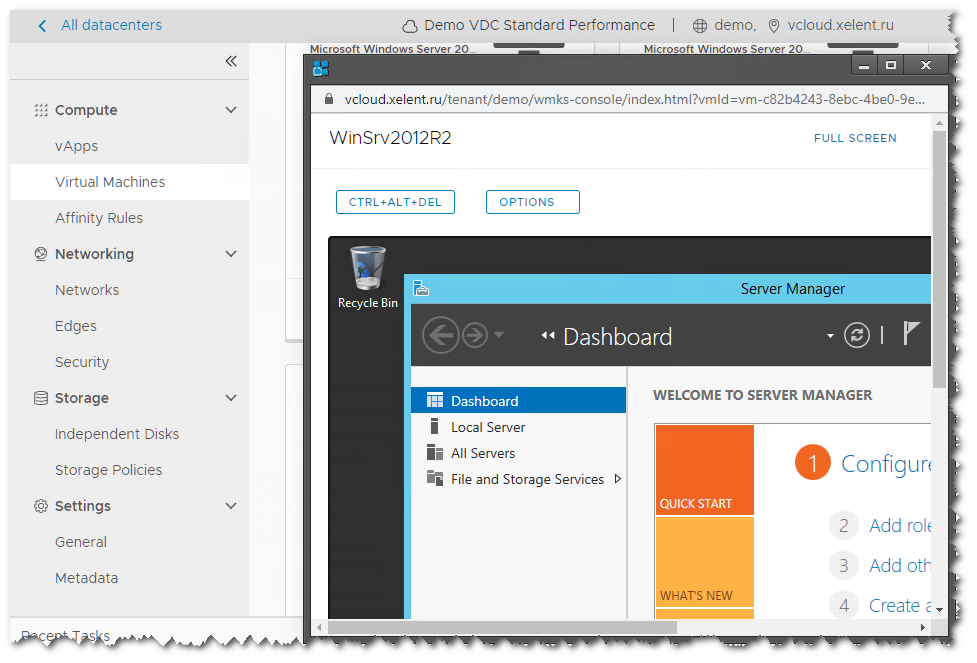Click the location pin beside vcloud.xelent.ru
This screenshot has width=977, height=663.
773,26
